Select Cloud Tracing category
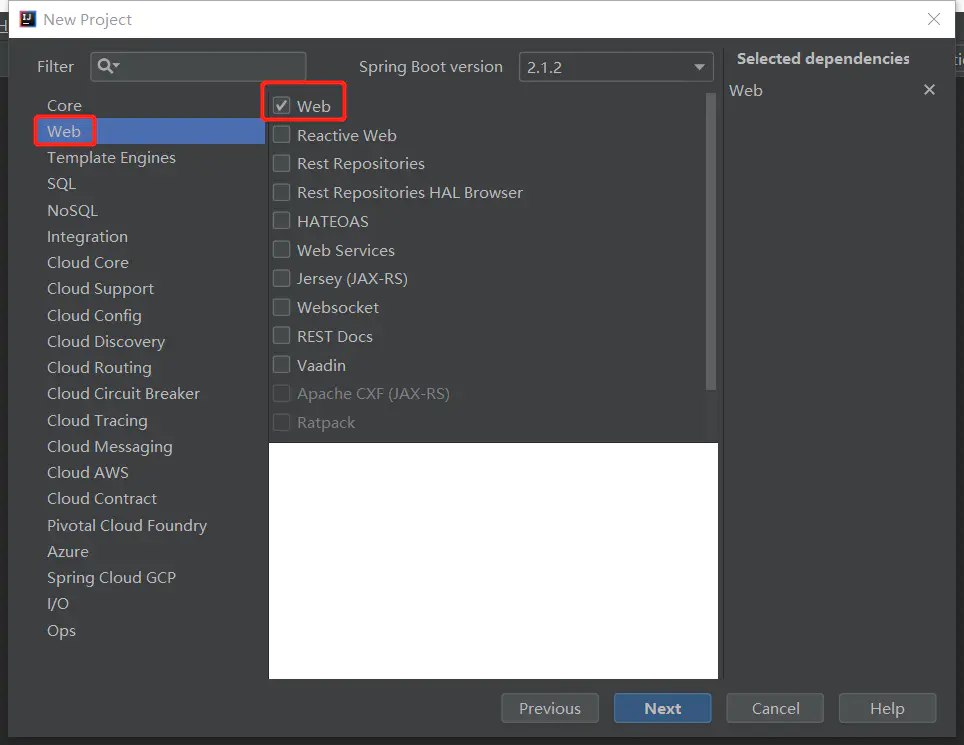 coord(97,420)
